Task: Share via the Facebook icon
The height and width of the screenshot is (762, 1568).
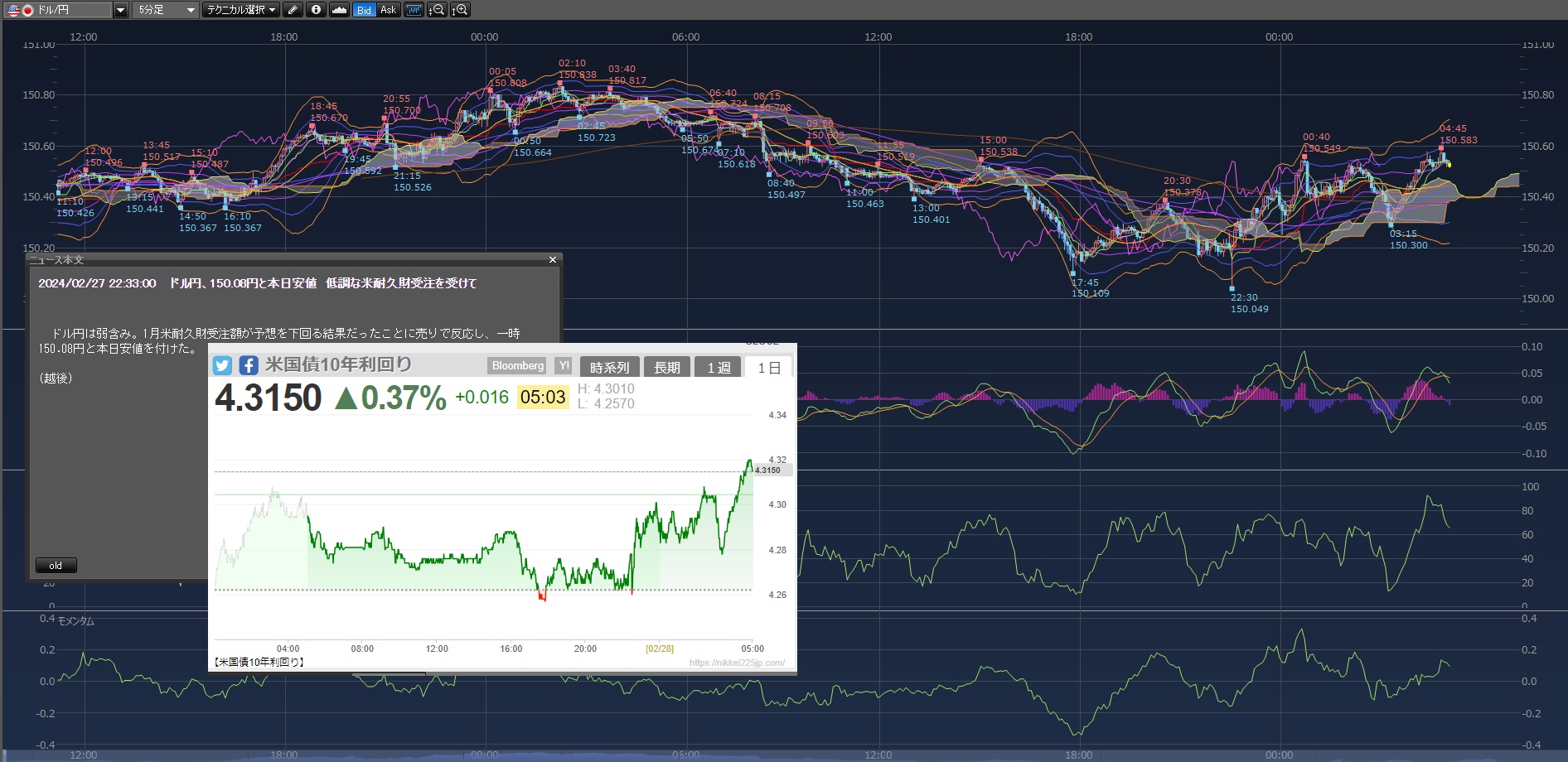Action: pyautogui.click(x=249, y=365)
